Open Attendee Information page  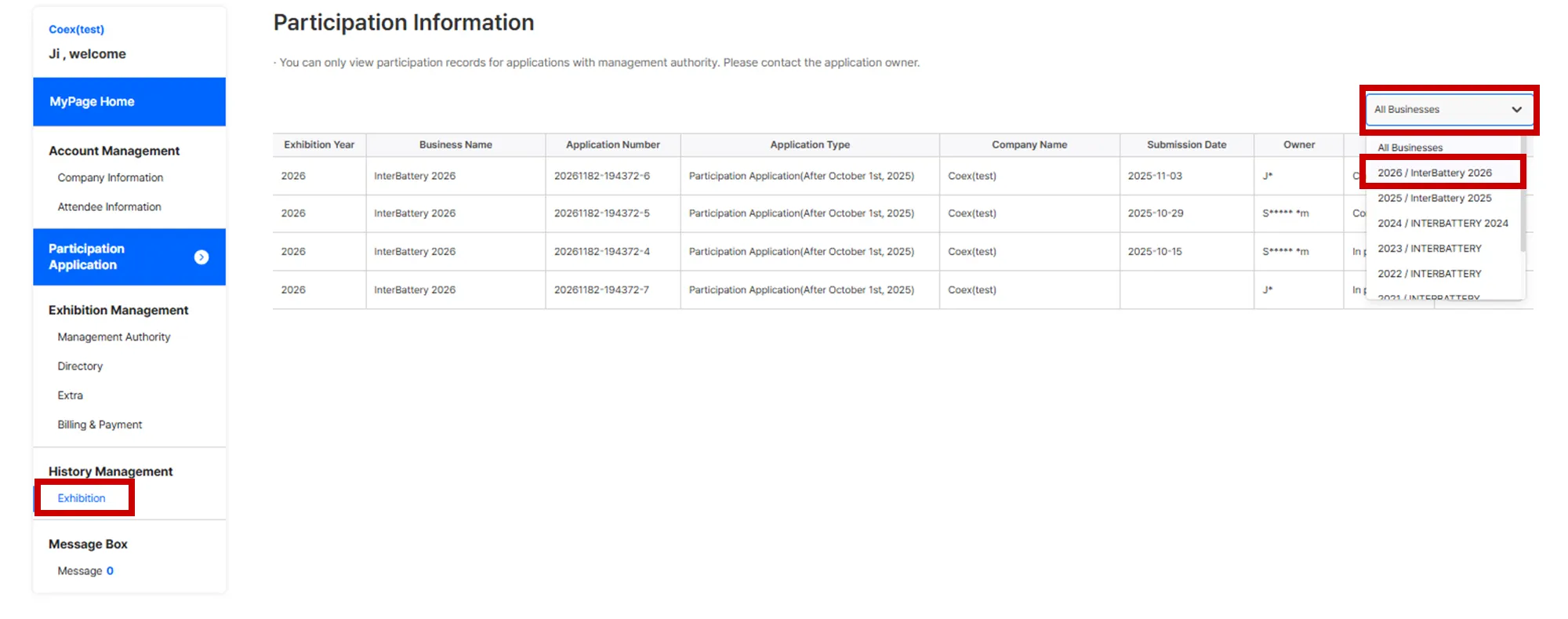coord(109,207)
